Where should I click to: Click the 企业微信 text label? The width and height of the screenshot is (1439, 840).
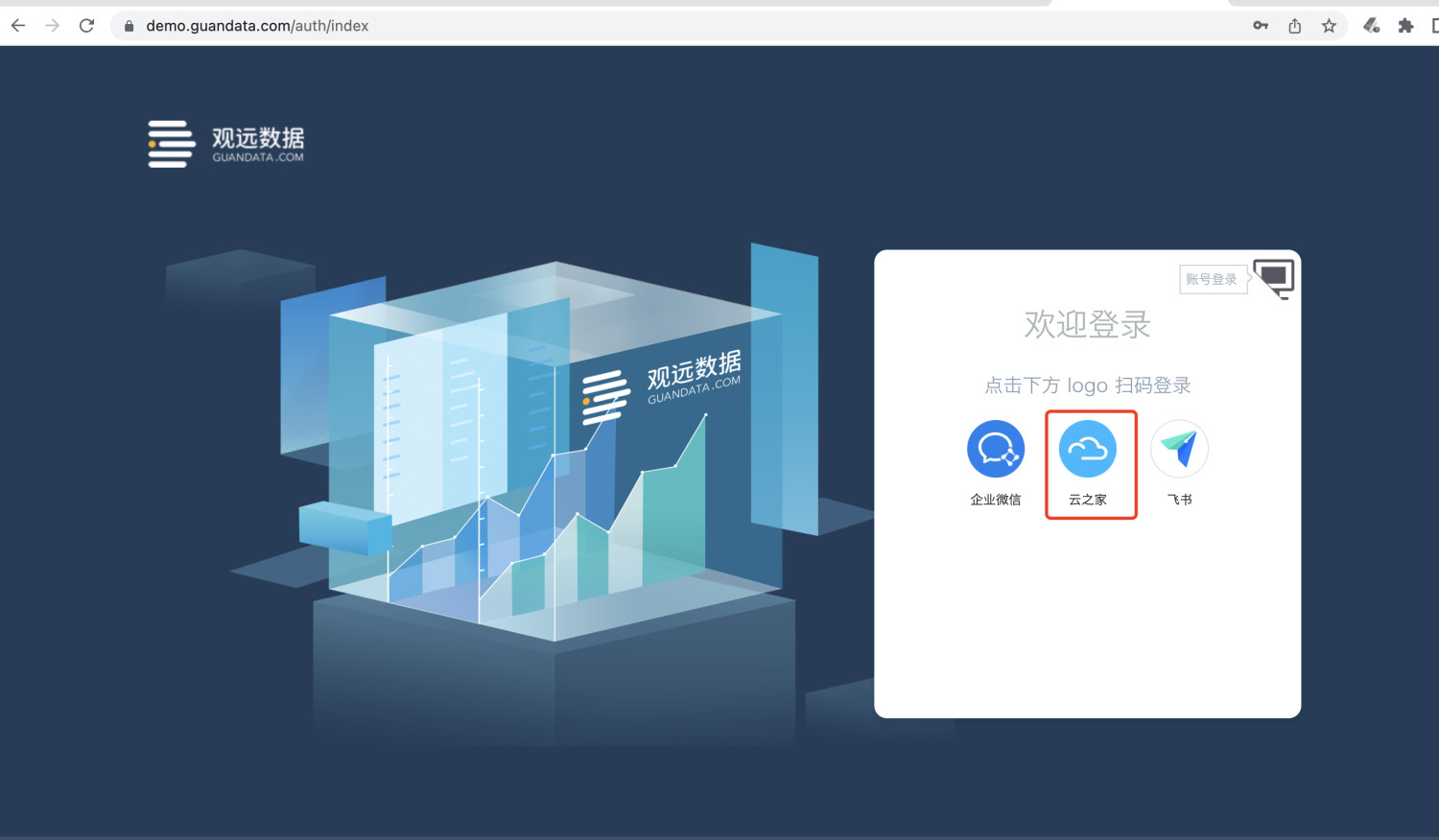(x=995, y=500)
